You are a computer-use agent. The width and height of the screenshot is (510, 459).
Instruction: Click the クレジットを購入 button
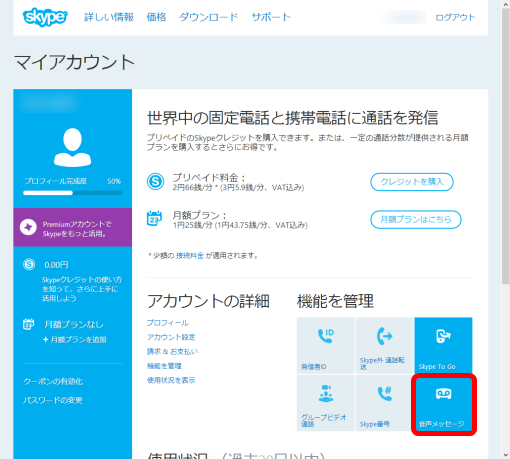(x=412, y=182)
